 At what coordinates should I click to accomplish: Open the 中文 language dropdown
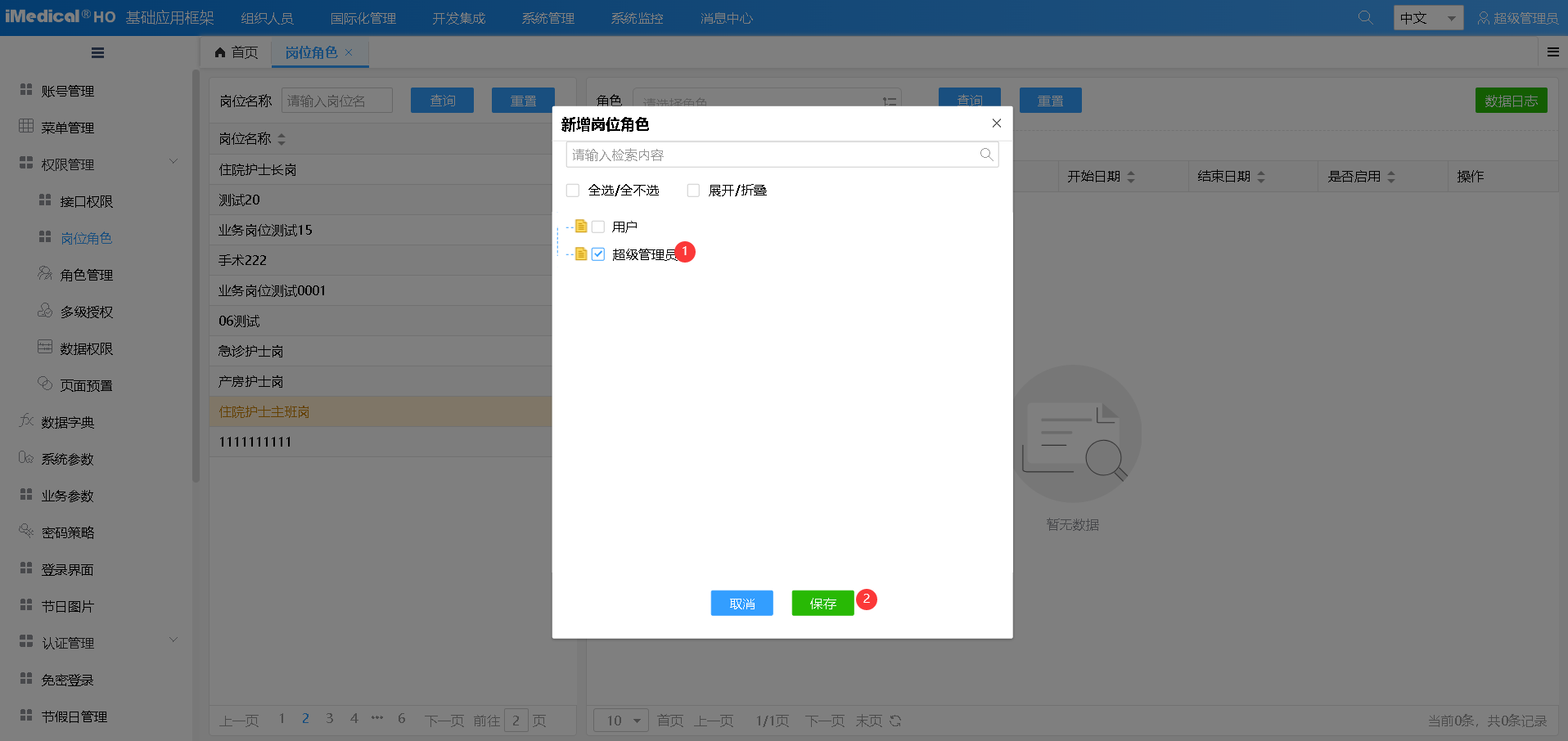pyautogui.click(x=1428, y=18)
